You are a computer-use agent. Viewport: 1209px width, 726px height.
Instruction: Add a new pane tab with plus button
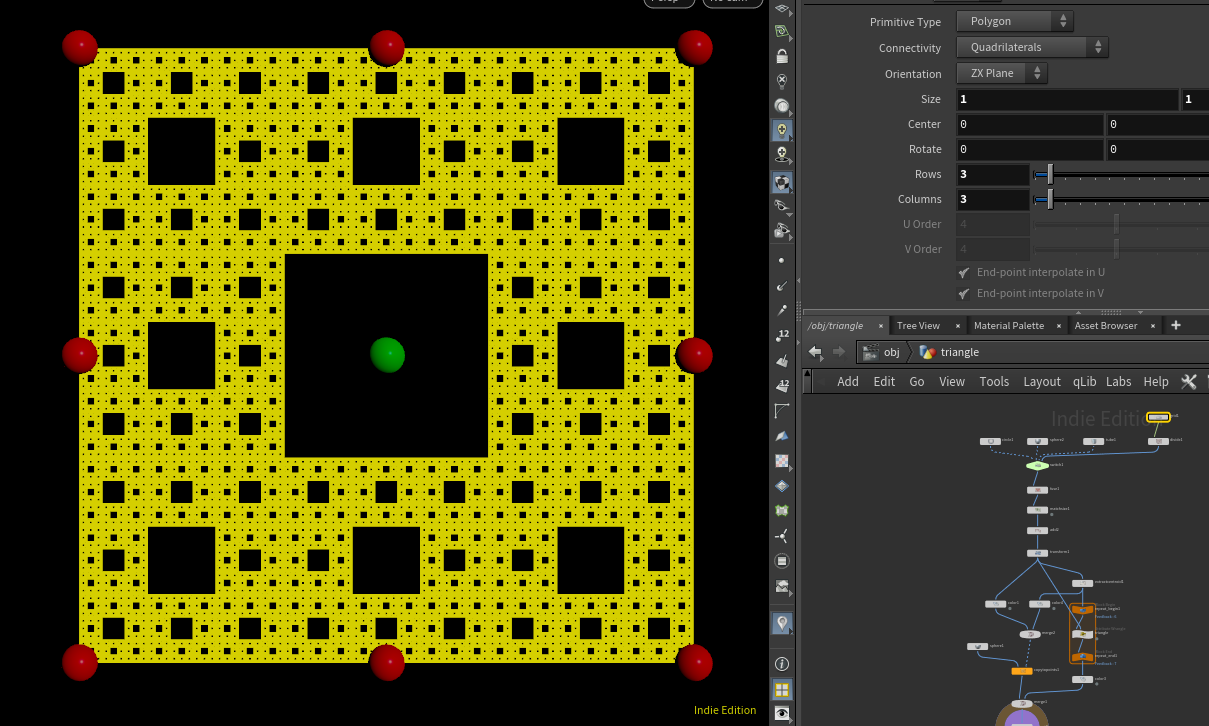coord(1176,325)
